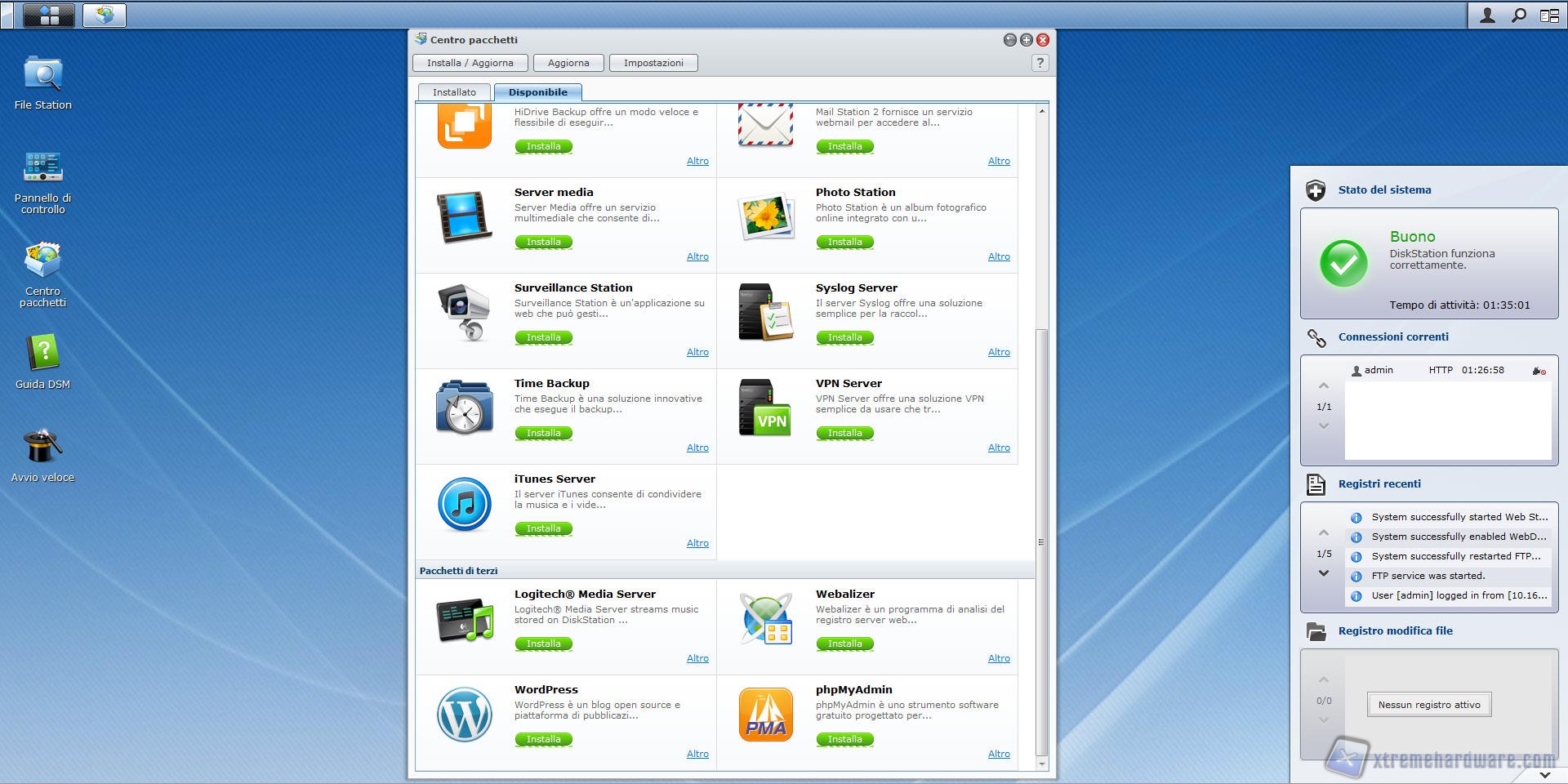Install the VPN Server package
The image size is (1568, 784).
tap(844, 433)
